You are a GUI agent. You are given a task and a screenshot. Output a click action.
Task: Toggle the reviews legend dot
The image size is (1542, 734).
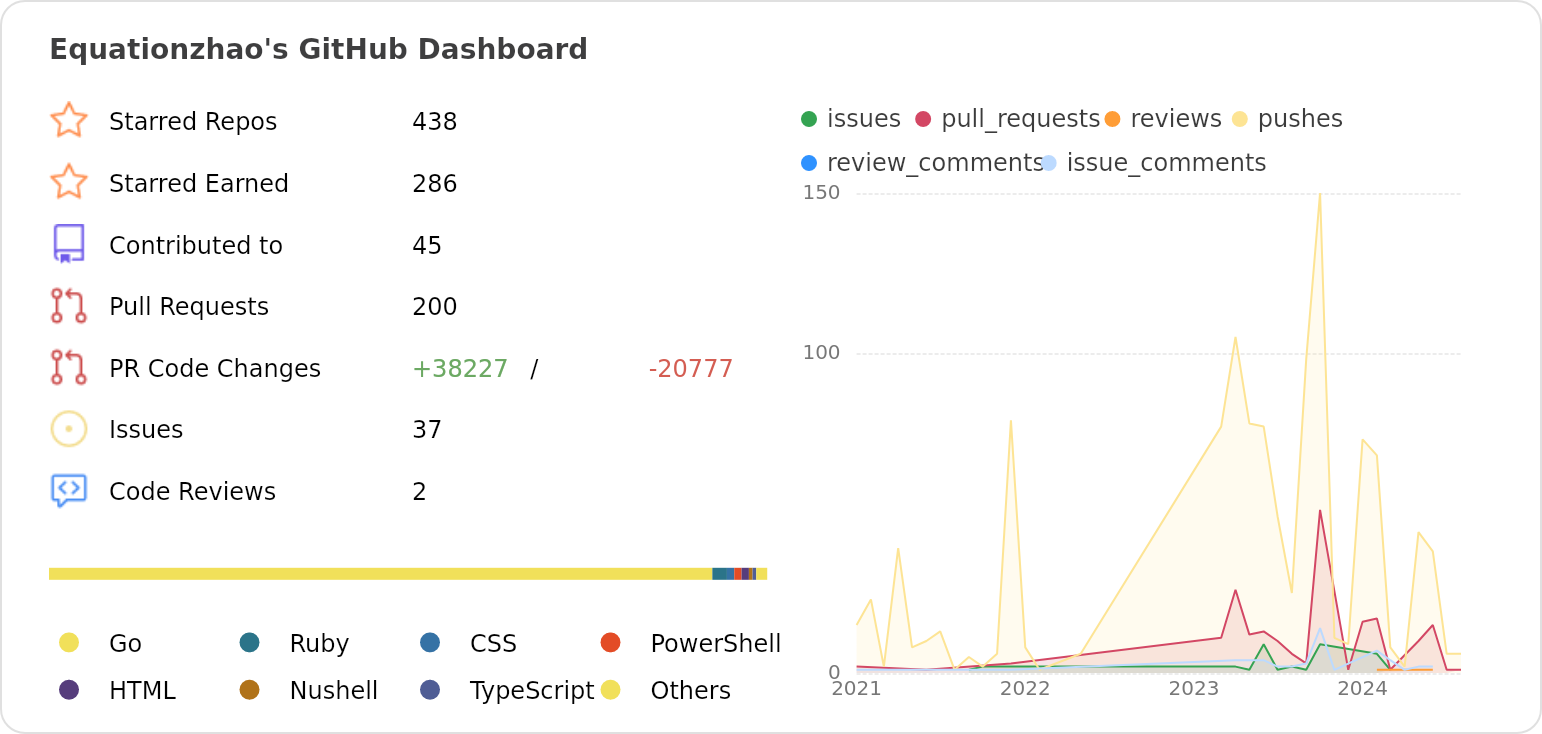coord(1113,119)
